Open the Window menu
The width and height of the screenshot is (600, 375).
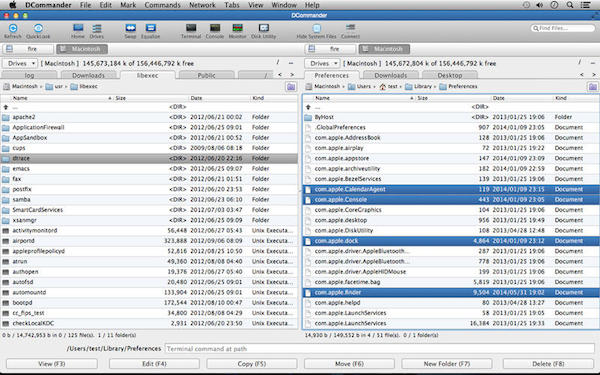284,5
